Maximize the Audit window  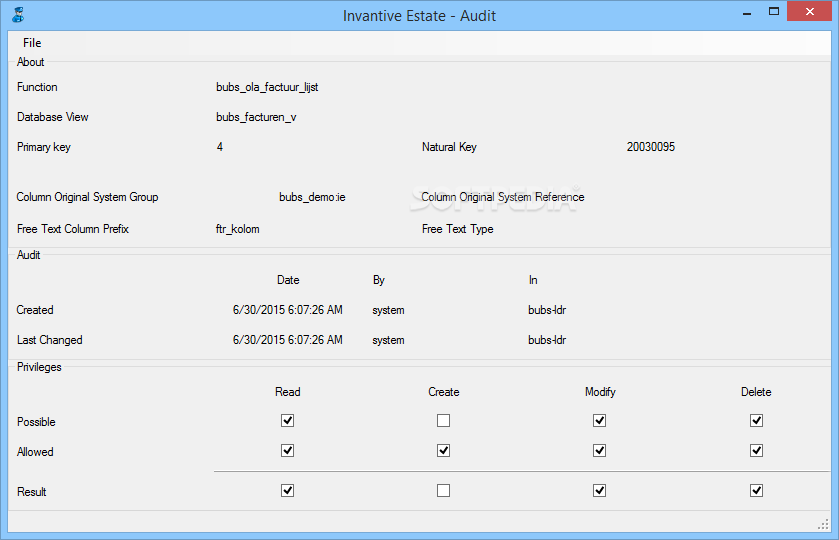(774, 11)
